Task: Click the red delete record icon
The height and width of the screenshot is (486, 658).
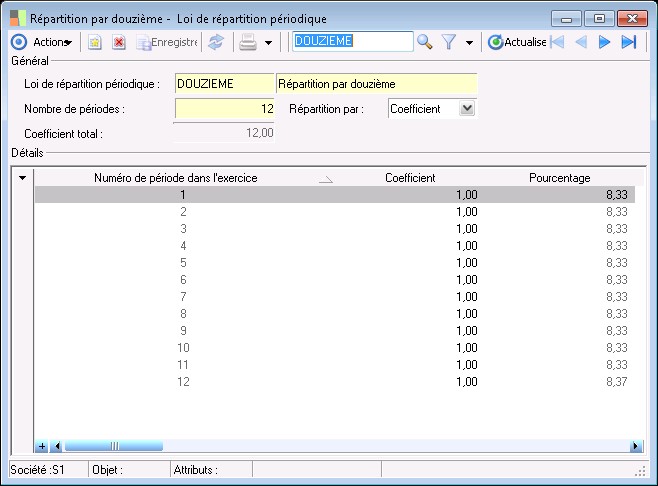Action: (x=118, y=42)
